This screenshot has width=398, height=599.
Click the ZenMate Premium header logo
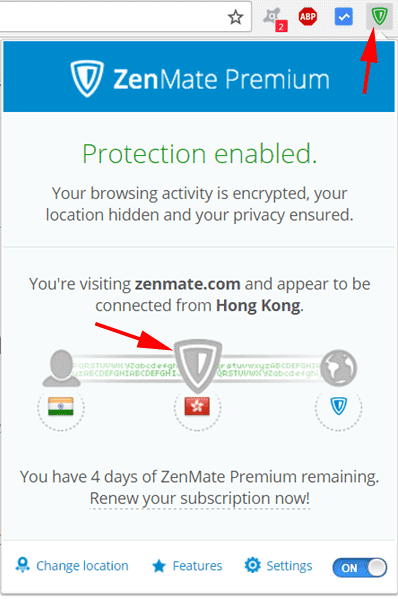point(200,79)
